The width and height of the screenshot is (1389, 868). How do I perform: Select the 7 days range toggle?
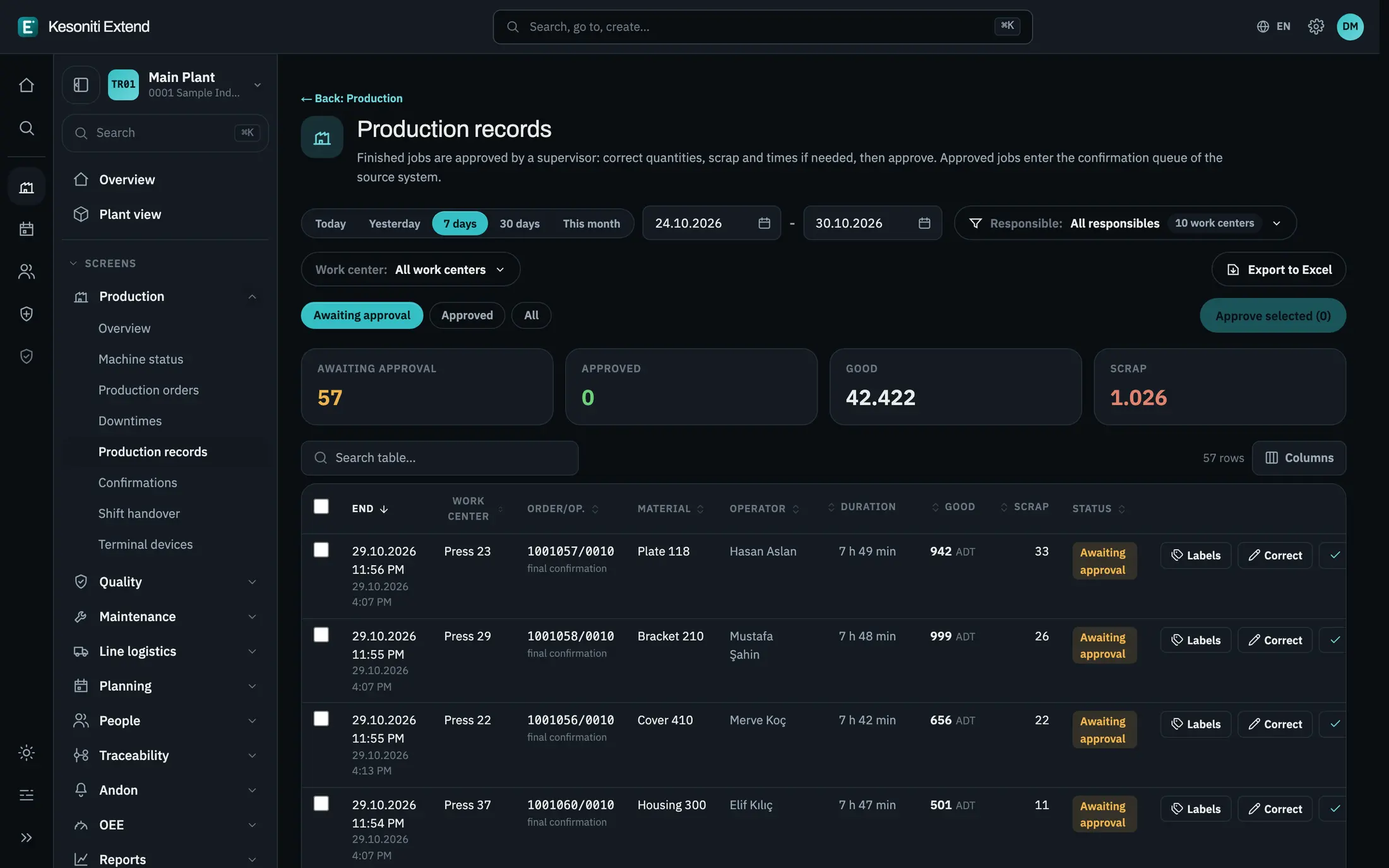click(x=460, y=223)
